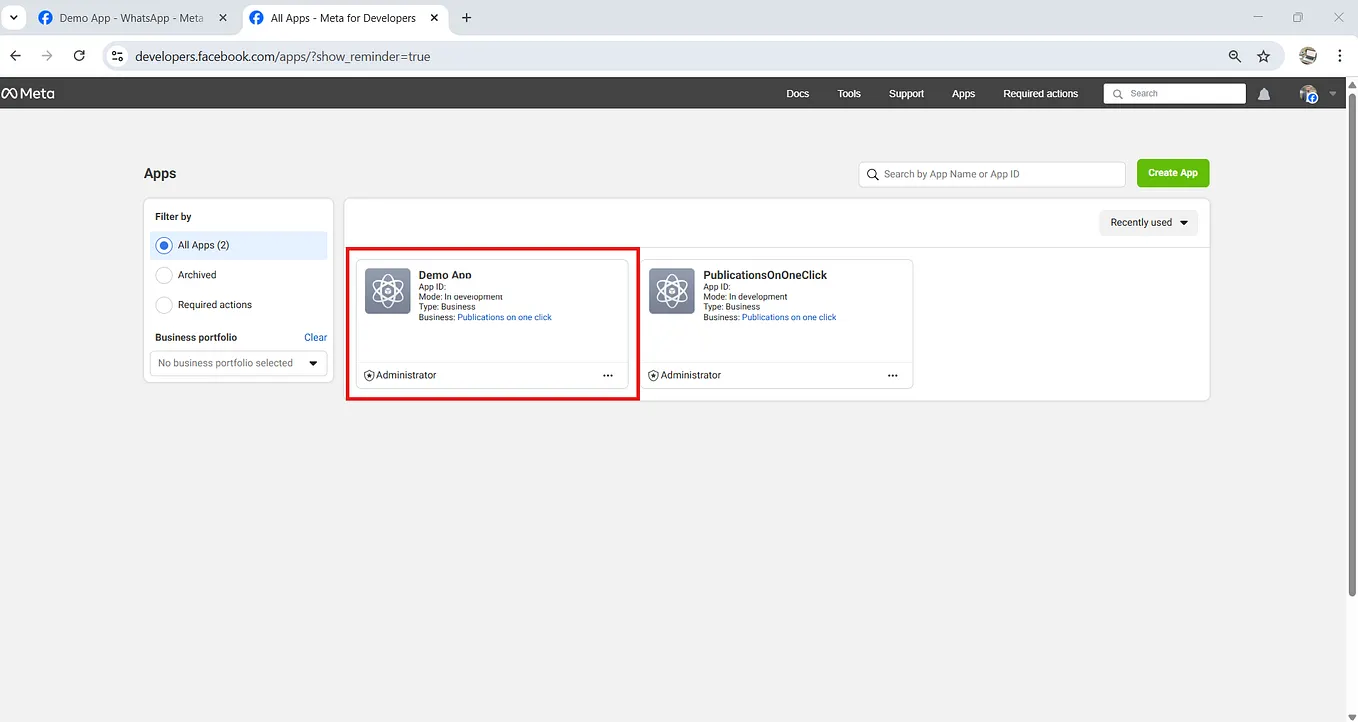The image size is (1358, 722).
Task: Open the browser tab search dropdown
Action: [x=13, y=17]
